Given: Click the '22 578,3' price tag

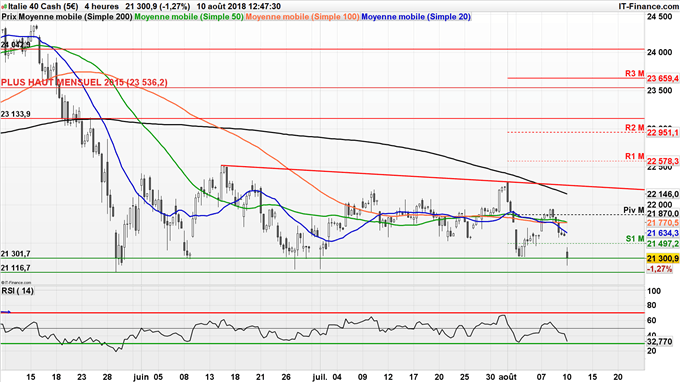Looking at the screenshot, I should (663, 161).
